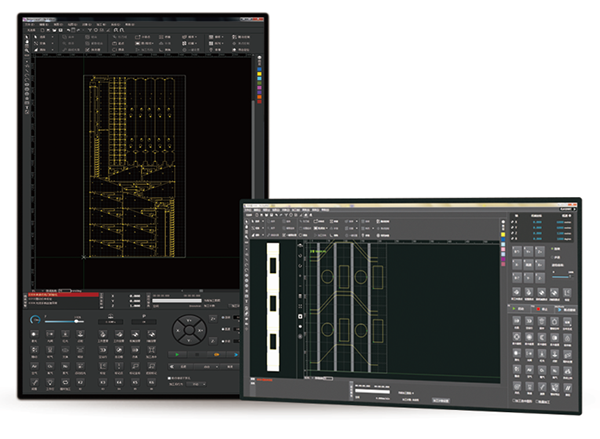The width and height of the screenshot is (600, 439).
Task: Click the center button of the jog pad
Action: [186, 328]
